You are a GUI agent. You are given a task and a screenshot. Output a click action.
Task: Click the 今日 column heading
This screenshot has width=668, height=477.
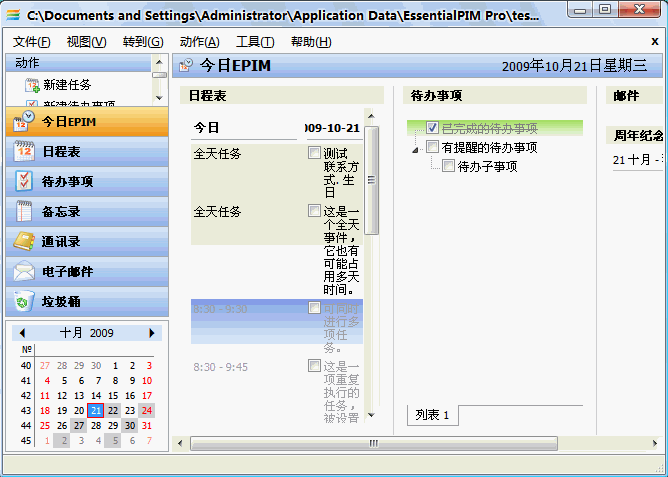click(x=207, y=128)
